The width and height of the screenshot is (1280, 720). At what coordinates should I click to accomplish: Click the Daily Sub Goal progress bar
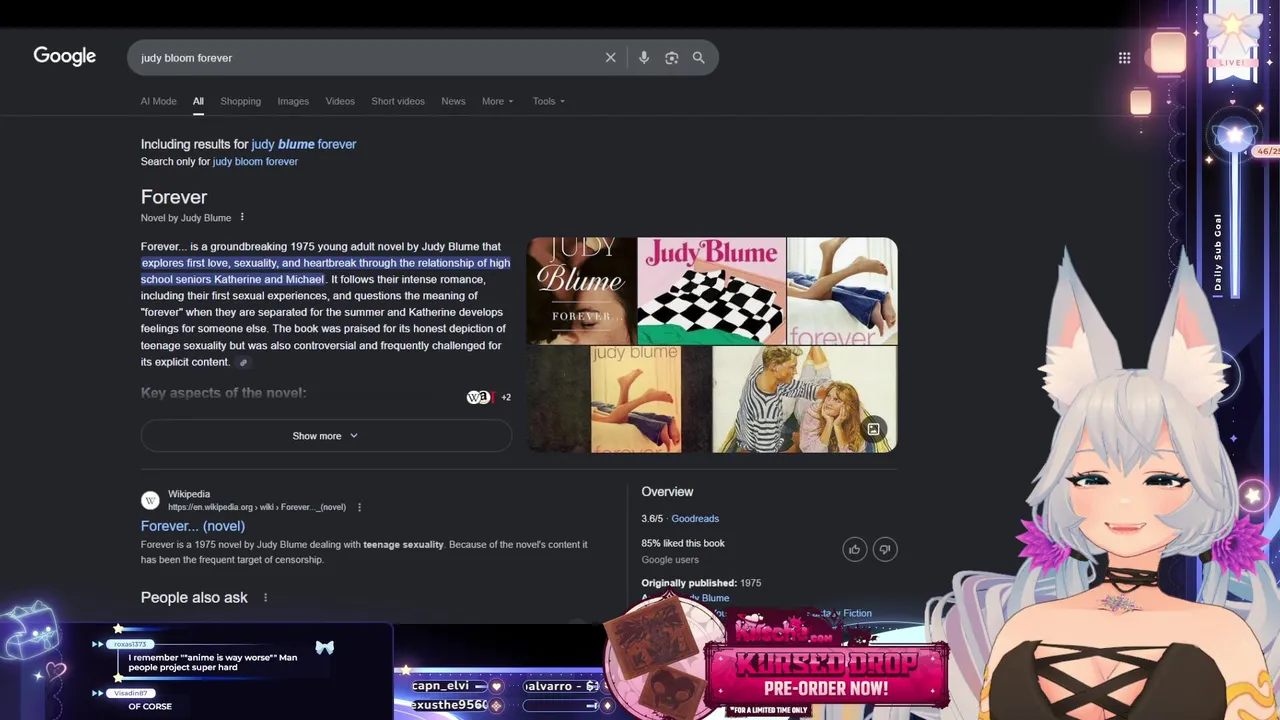(x=1235, y=225)
